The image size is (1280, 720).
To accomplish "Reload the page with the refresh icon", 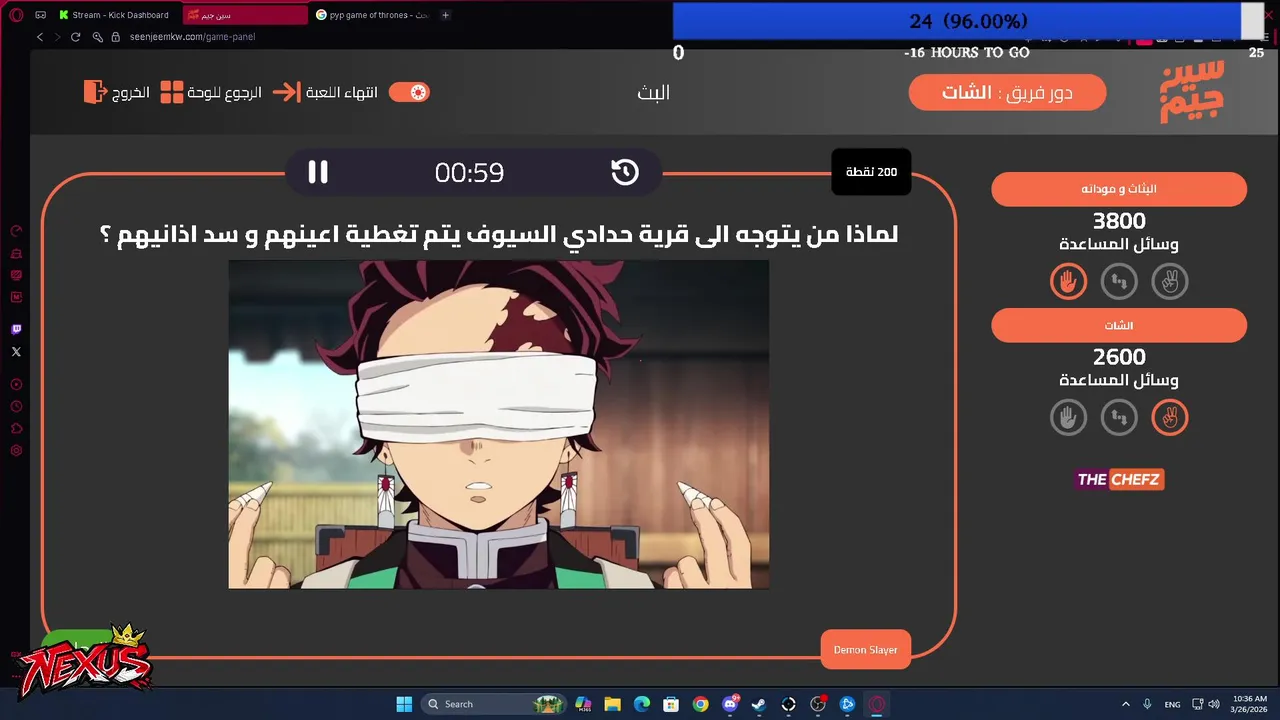I will point(75,37).
